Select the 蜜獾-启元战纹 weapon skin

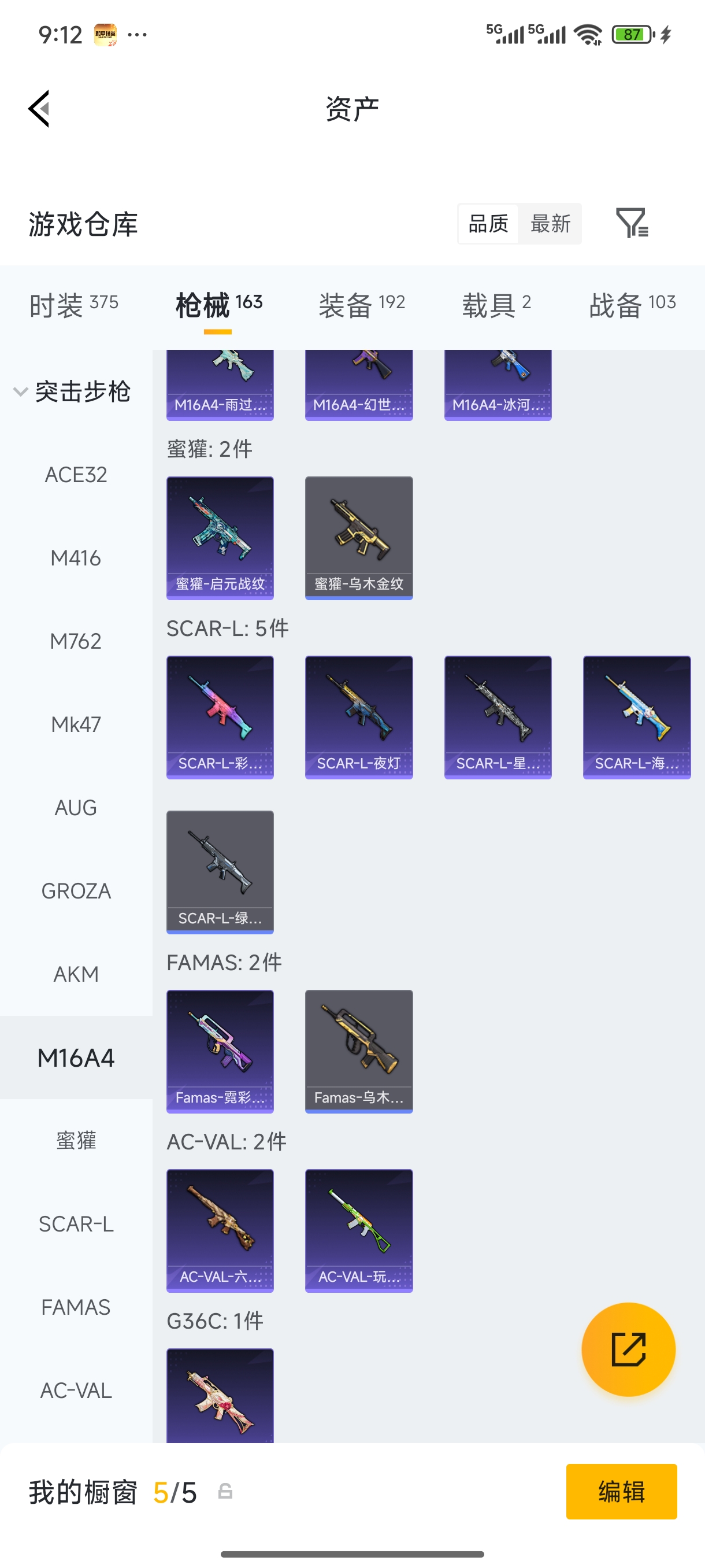coord(220,538)
